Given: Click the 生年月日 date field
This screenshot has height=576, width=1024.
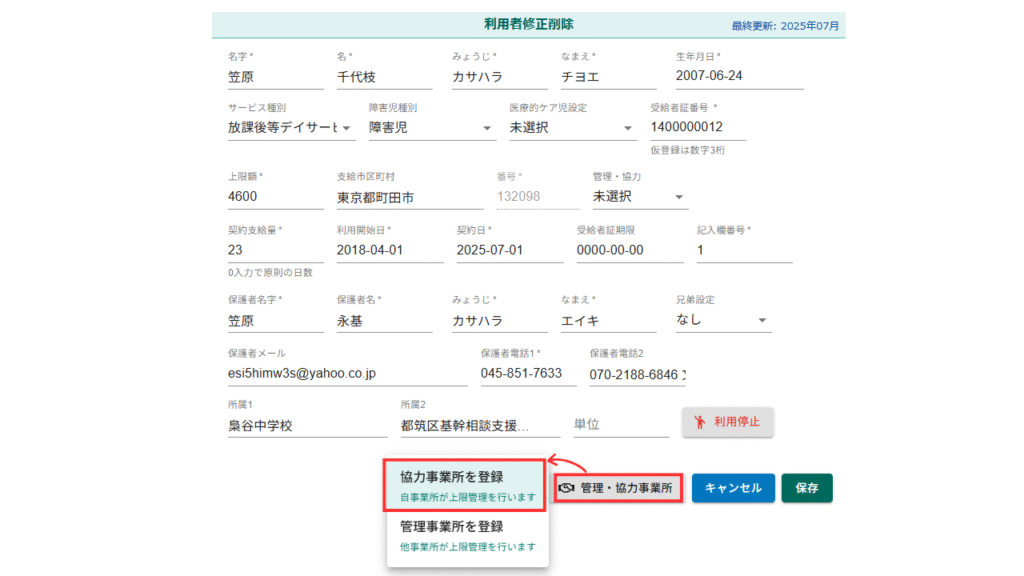Looking at the screenshot, I should (739, 76).
